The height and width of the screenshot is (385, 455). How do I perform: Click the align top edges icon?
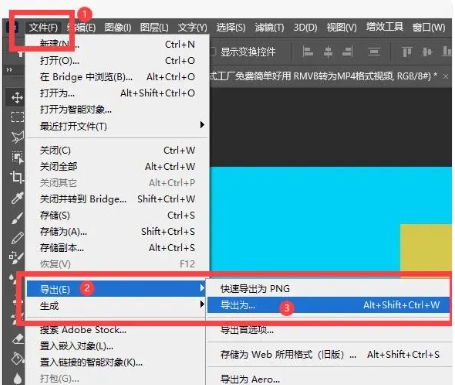pyautogui.click(x=406, y=52)
